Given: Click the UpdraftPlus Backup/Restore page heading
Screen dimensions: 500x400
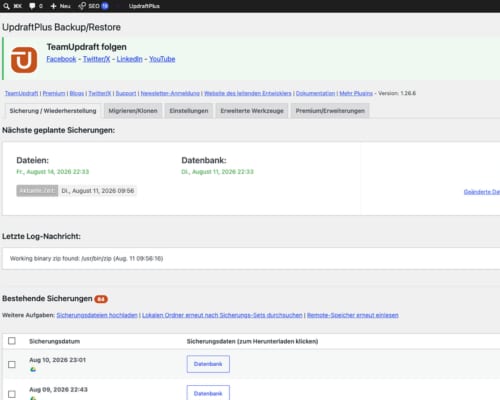Looking at the screenshot, I should point(61,27).
